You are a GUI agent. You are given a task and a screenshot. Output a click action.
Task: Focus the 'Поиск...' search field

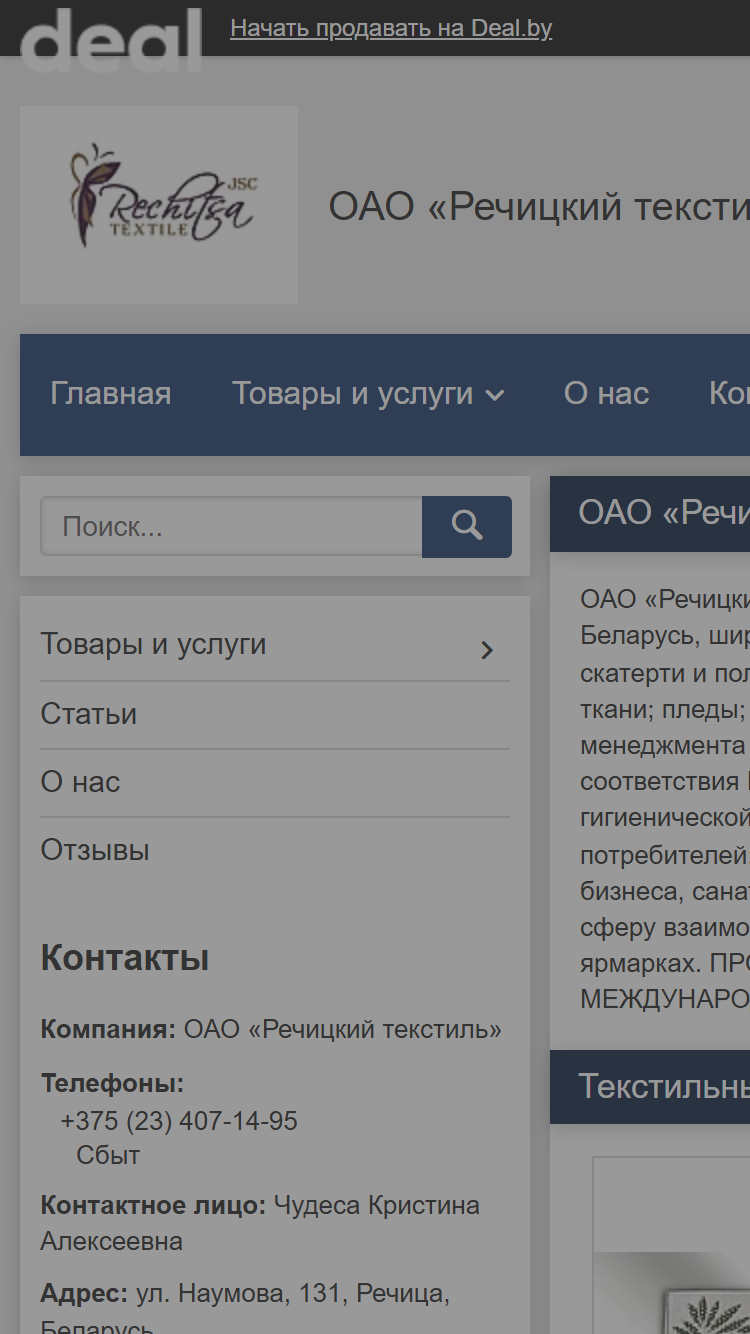[231, 526]
